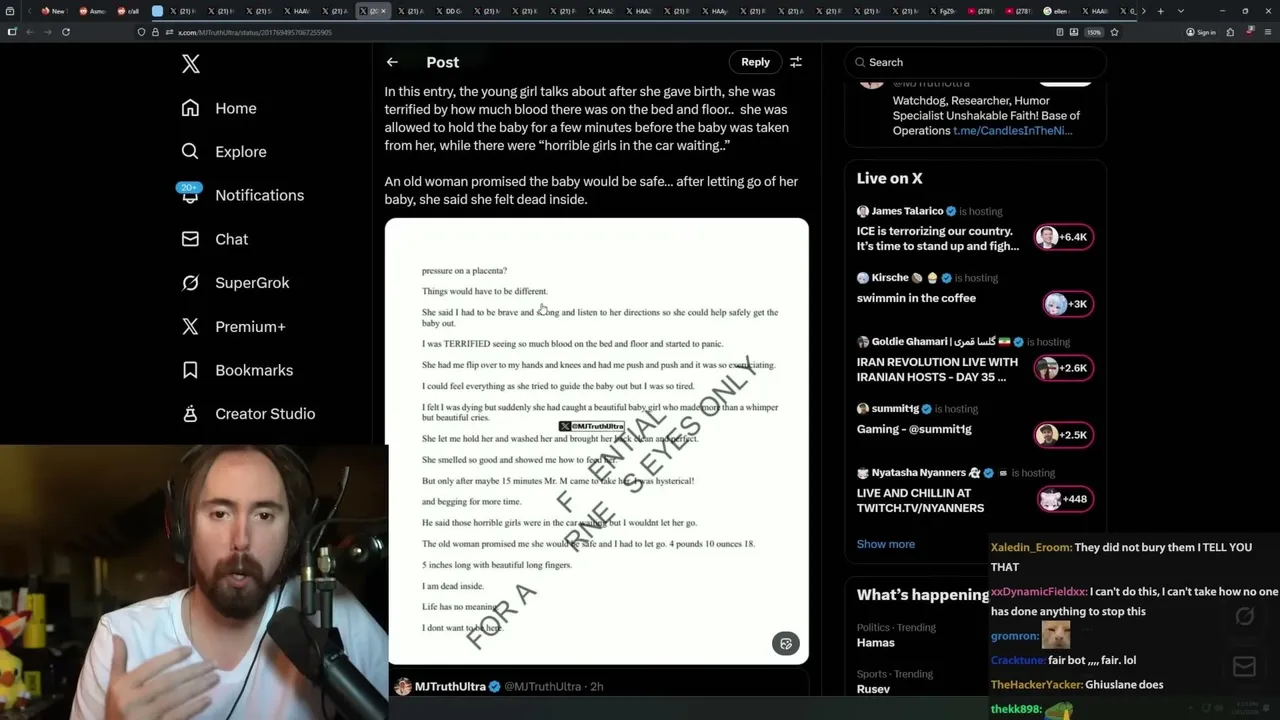The image size is (1280, 720).
Task: Launch SuperGrok from the sidebar
Action: tap(235, 283)
